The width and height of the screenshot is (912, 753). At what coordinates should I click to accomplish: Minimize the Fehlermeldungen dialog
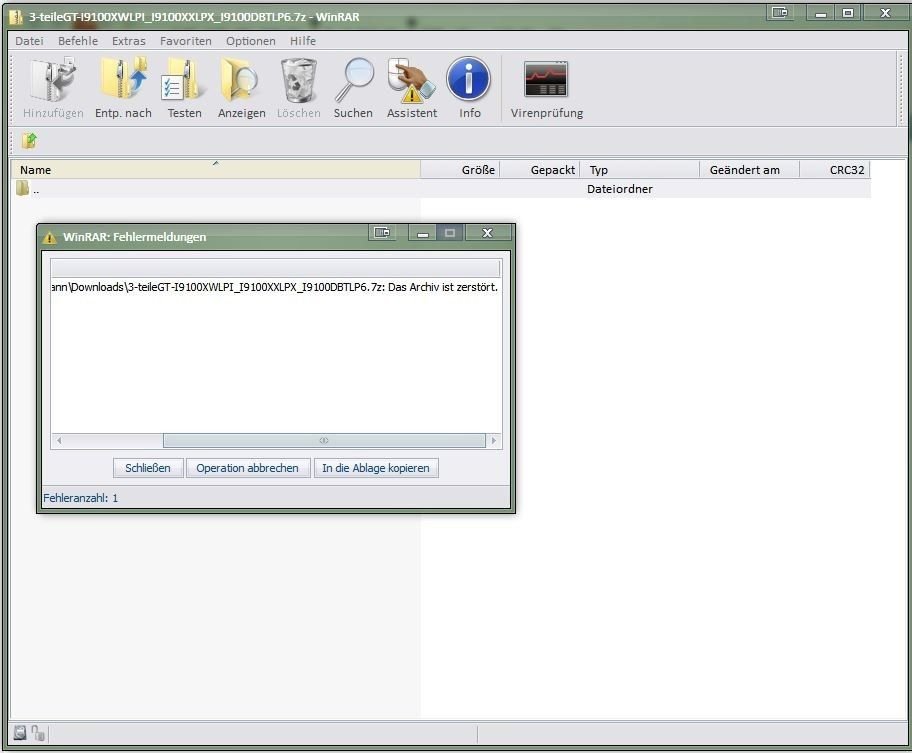coord(423,233)
